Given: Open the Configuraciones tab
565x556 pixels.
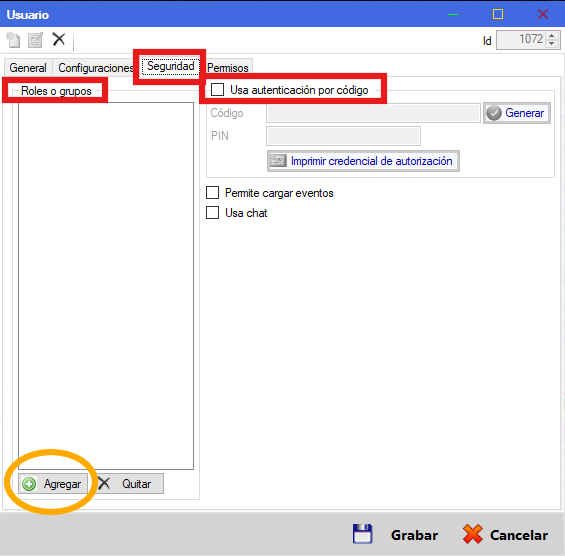Looking at the screenshot, I should tap(94, 68).
